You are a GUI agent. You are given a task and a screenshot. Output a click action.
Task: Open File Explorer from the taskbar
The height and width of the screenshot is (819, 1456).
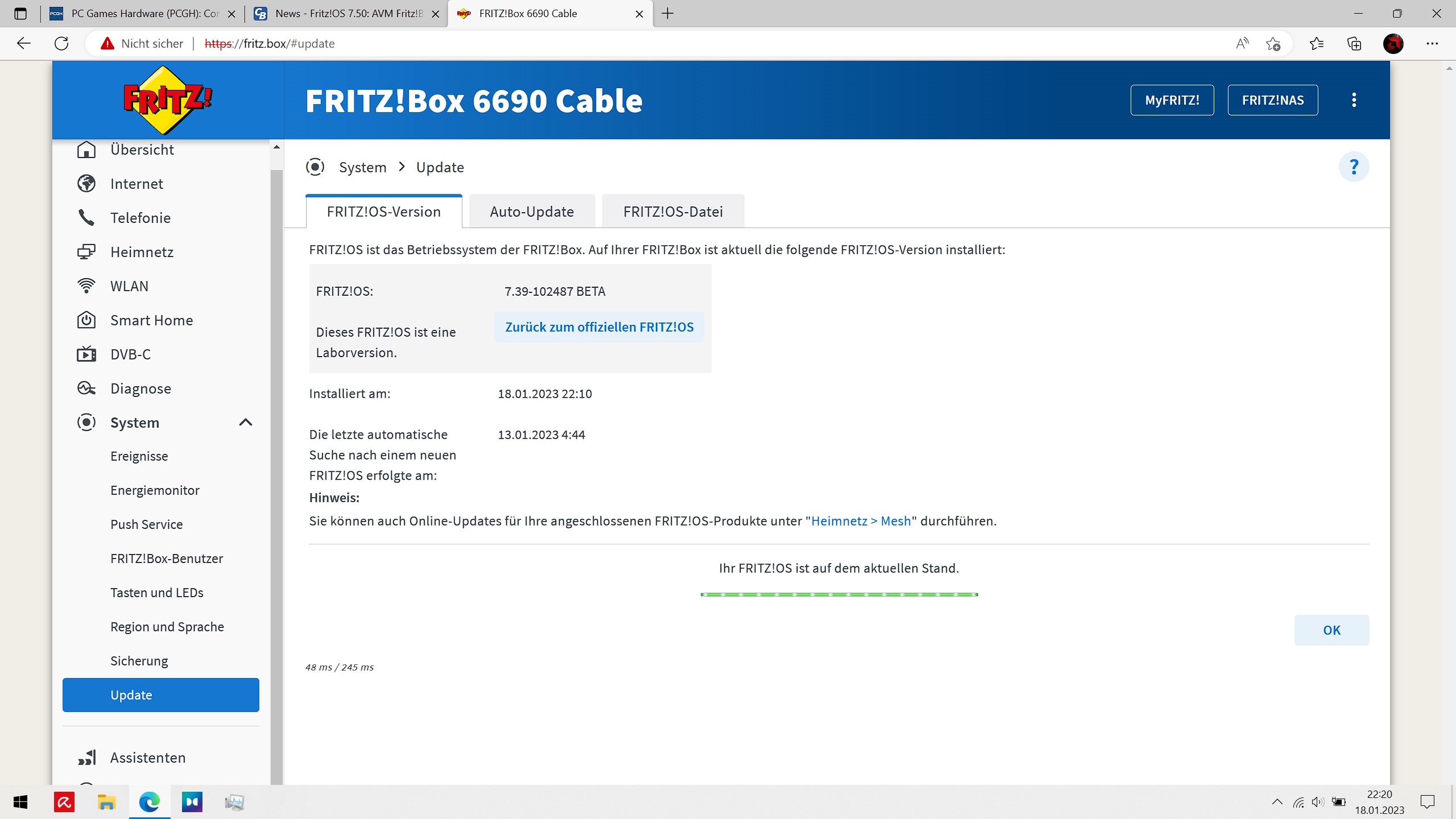[106, 803]
